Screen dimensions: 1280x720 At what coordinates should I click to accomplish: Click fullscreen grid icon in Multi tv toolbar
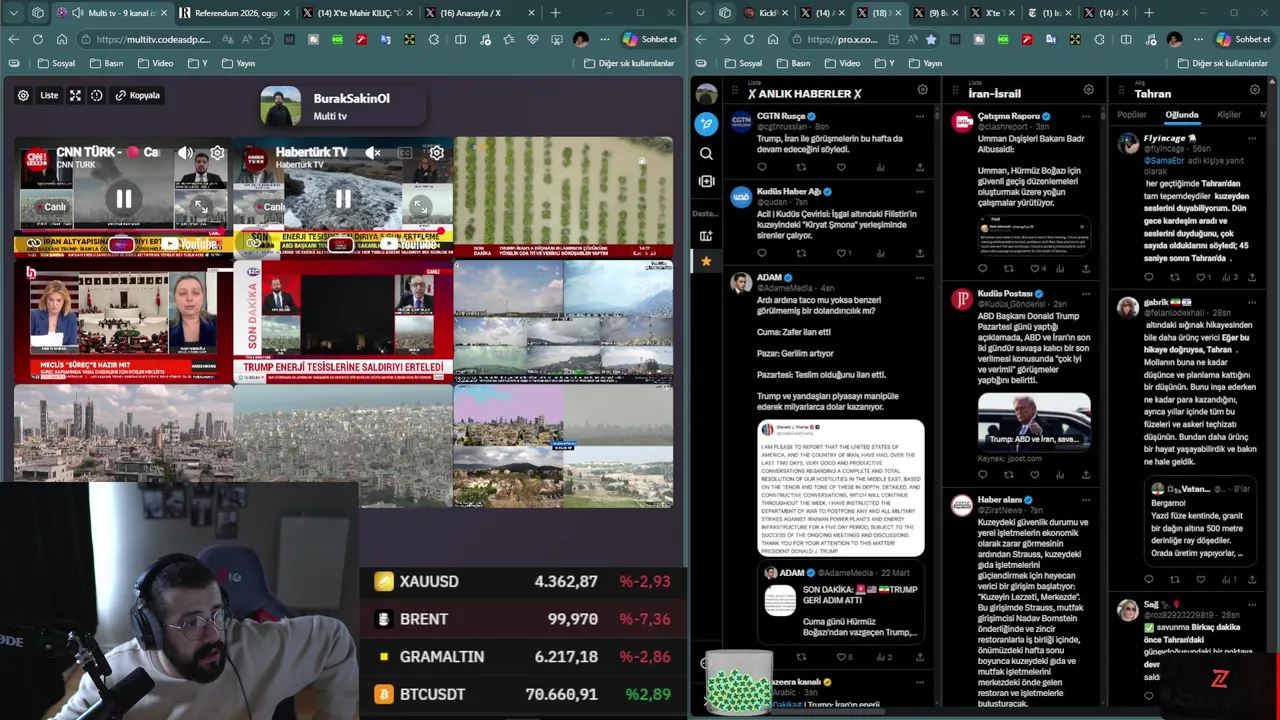click(x=75, y=95)
